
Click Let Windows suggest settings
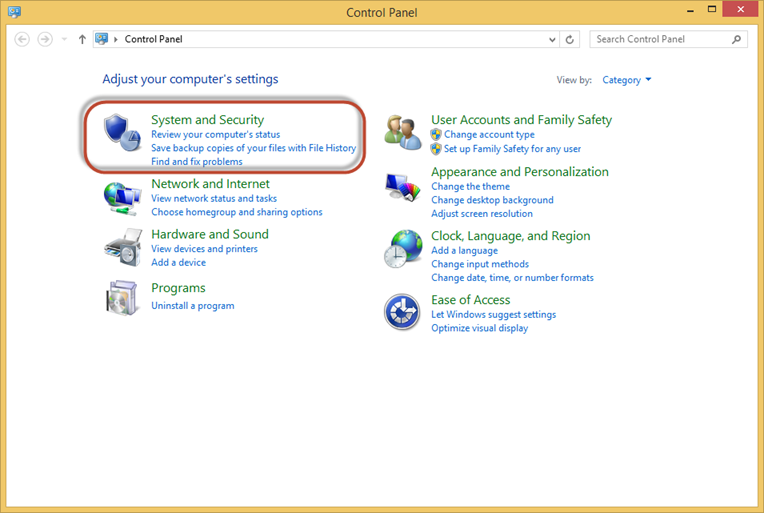(493, 315)
